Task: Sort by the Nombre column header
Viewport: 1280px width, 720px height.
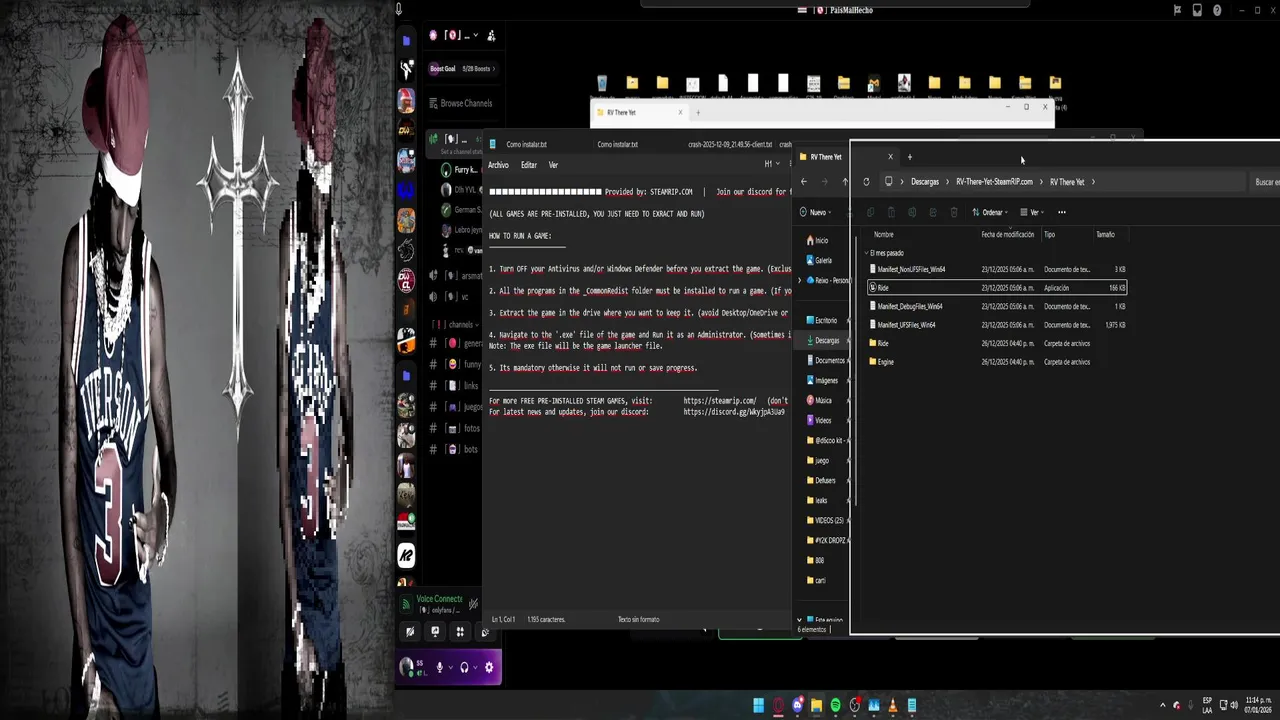Action: (x=884, y=235)
